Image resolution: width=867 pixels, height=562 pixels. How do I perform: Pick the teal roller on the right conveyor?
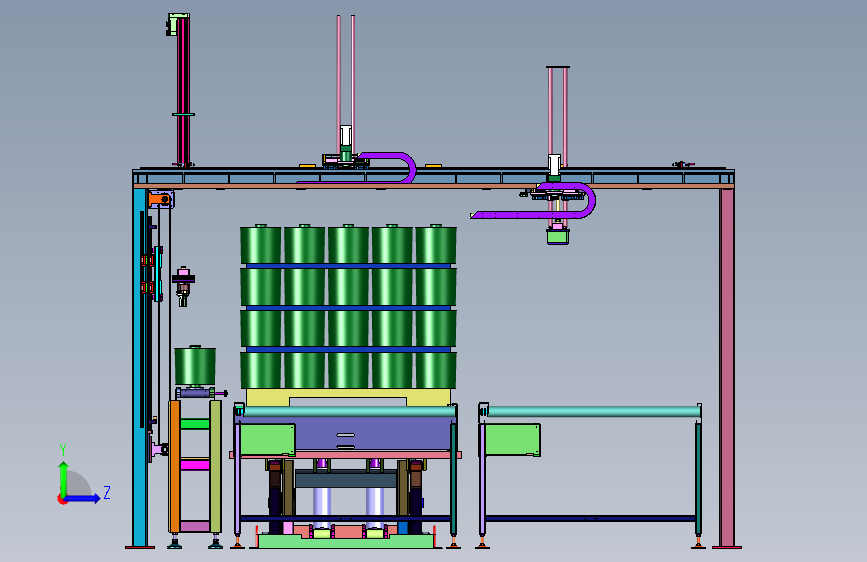(x=593, y=411)
